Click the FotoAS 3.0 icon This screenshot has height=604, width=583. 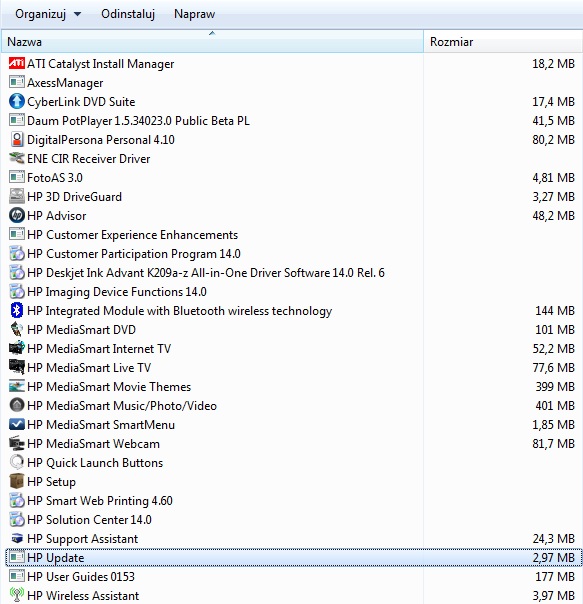click(x=17, y=177)
